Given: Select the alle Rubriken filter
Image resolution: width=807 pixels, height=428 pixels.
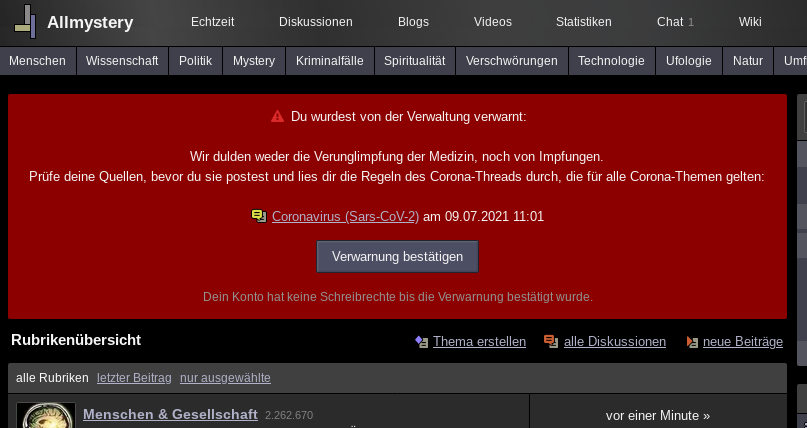Looking at the screenshot, I should point(52,378).
